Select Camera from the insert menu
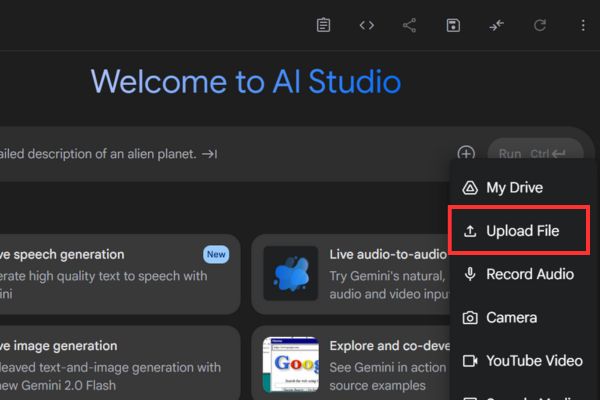 (521, 318)
